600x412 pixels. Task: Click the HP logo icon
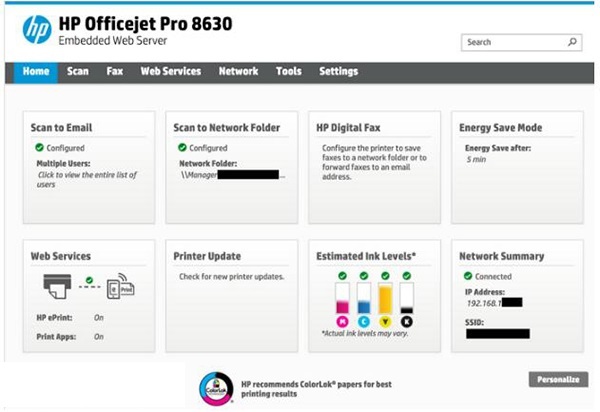tap(37, 29)
